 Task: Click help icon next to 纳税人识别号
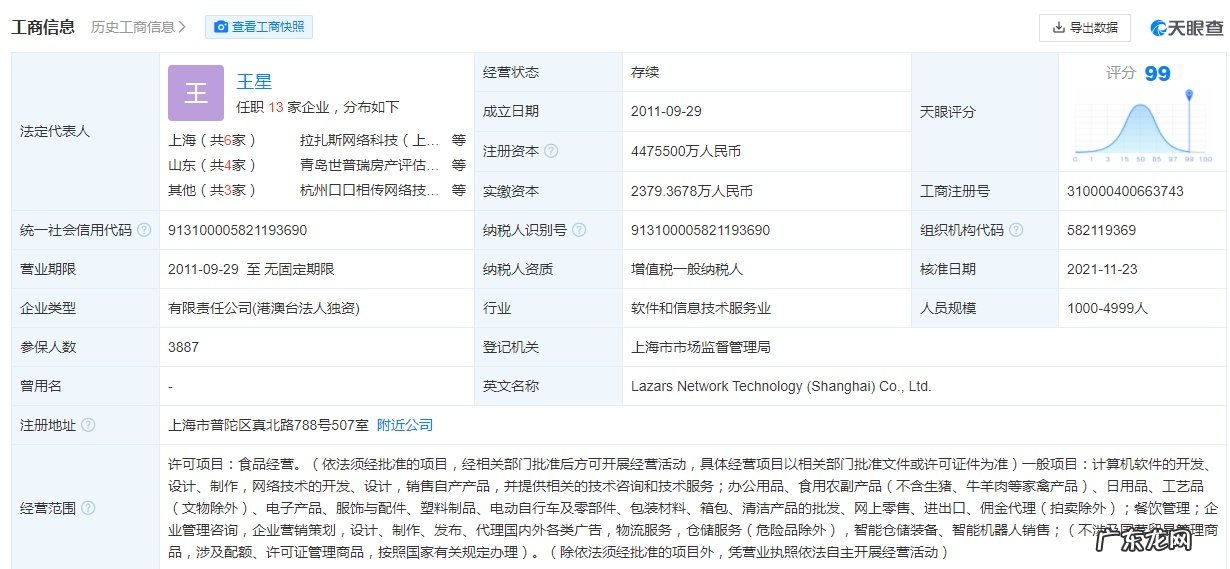click(578, 230)
